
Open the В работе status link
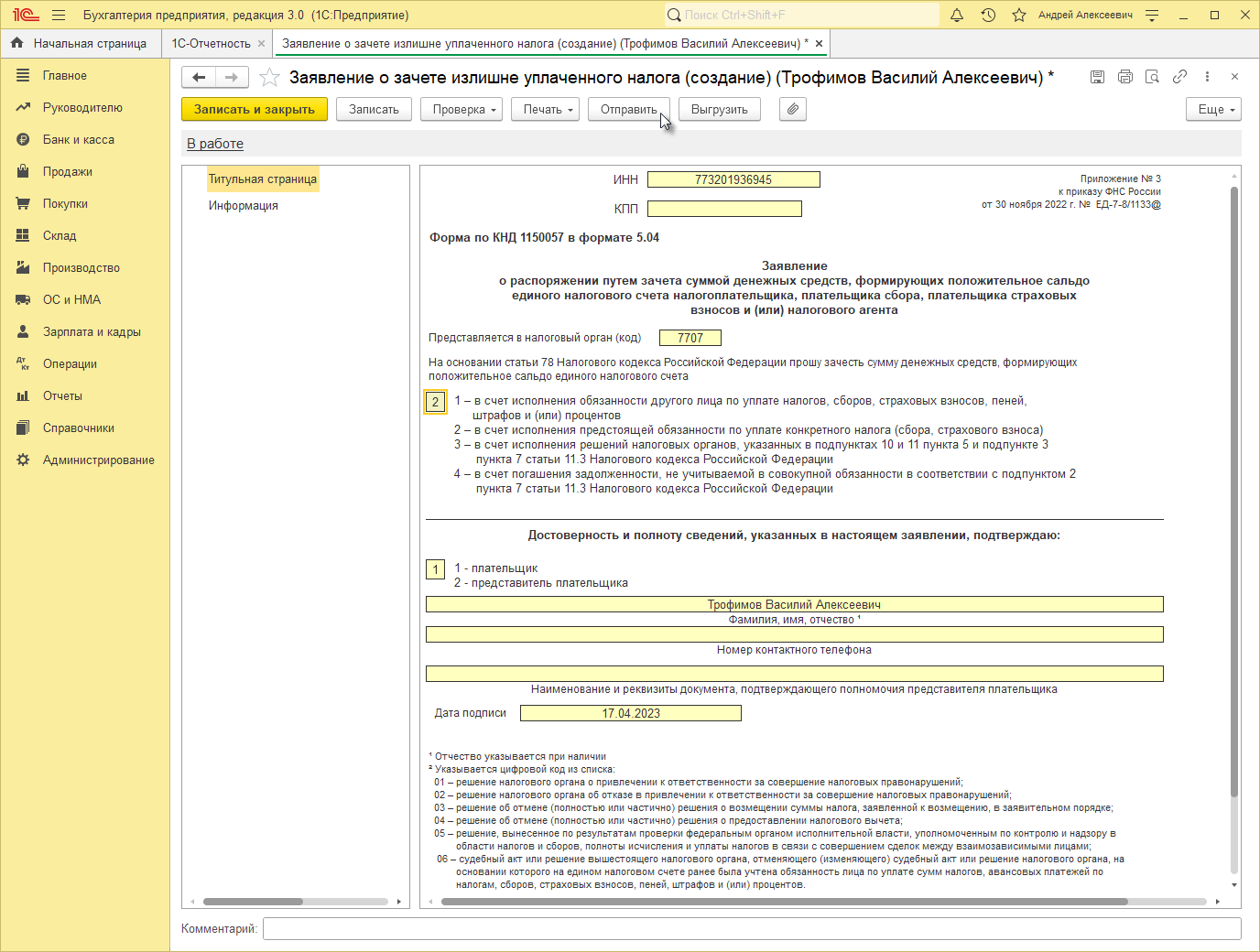point(215,144)
